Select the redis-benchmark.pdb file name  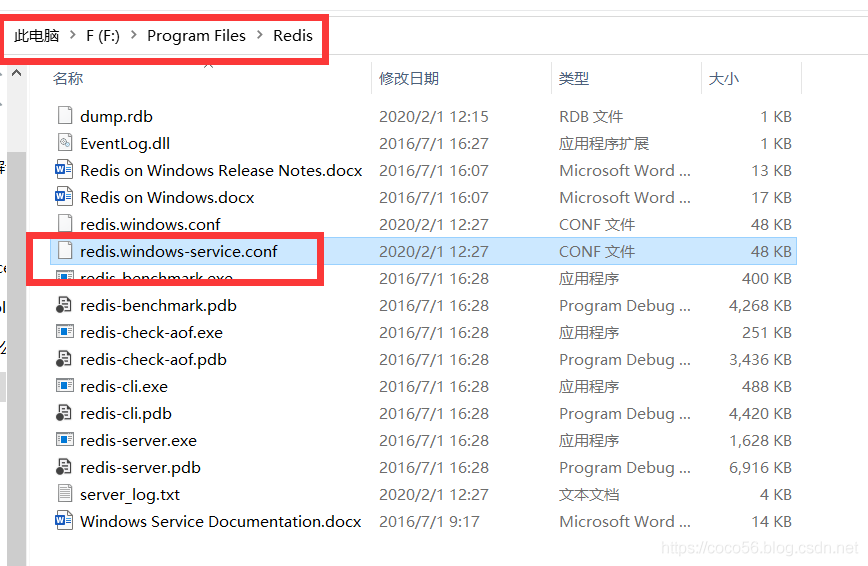158,305
